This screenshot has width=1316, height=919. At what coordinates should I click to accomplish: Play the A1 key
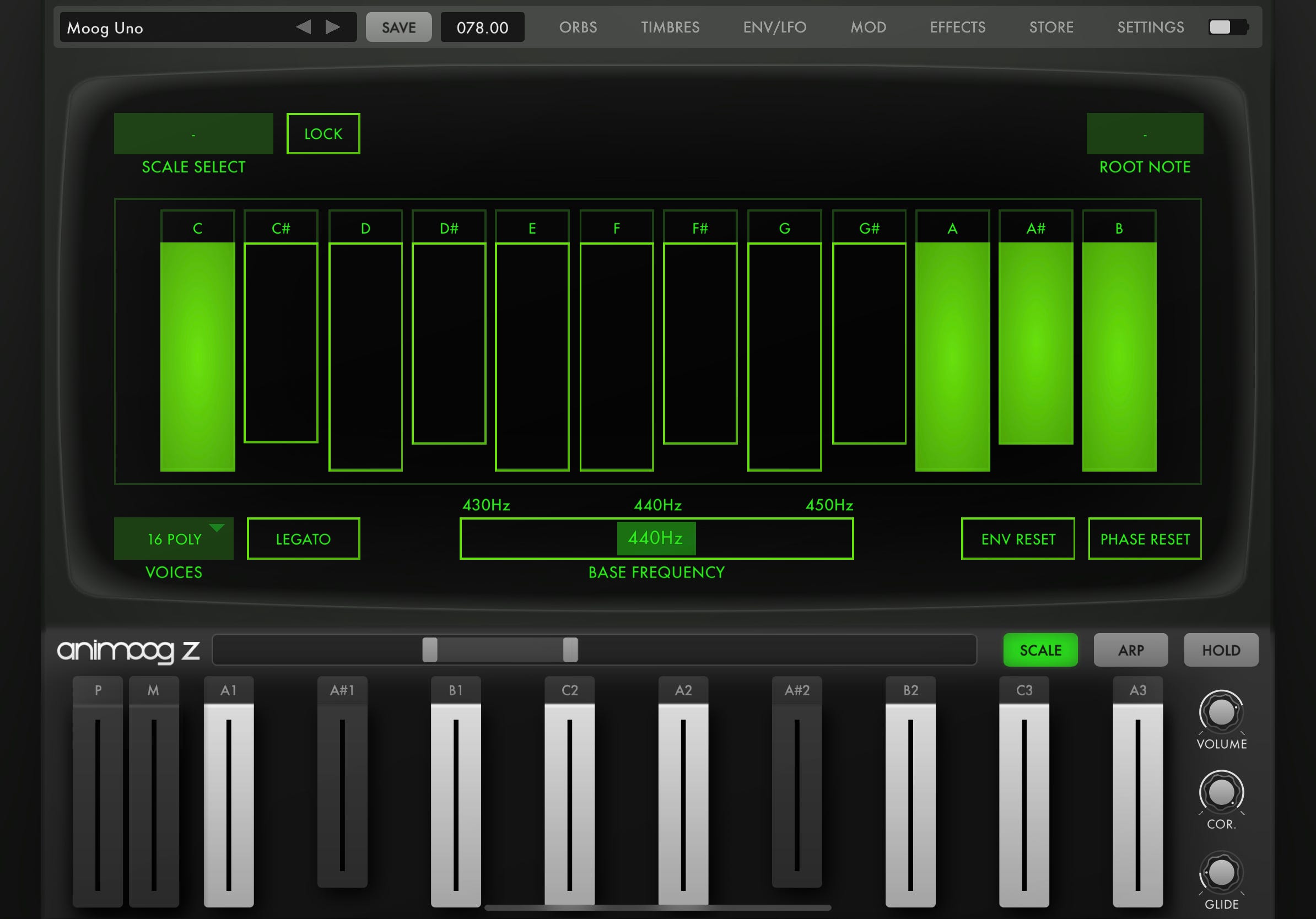click(229, 791)
